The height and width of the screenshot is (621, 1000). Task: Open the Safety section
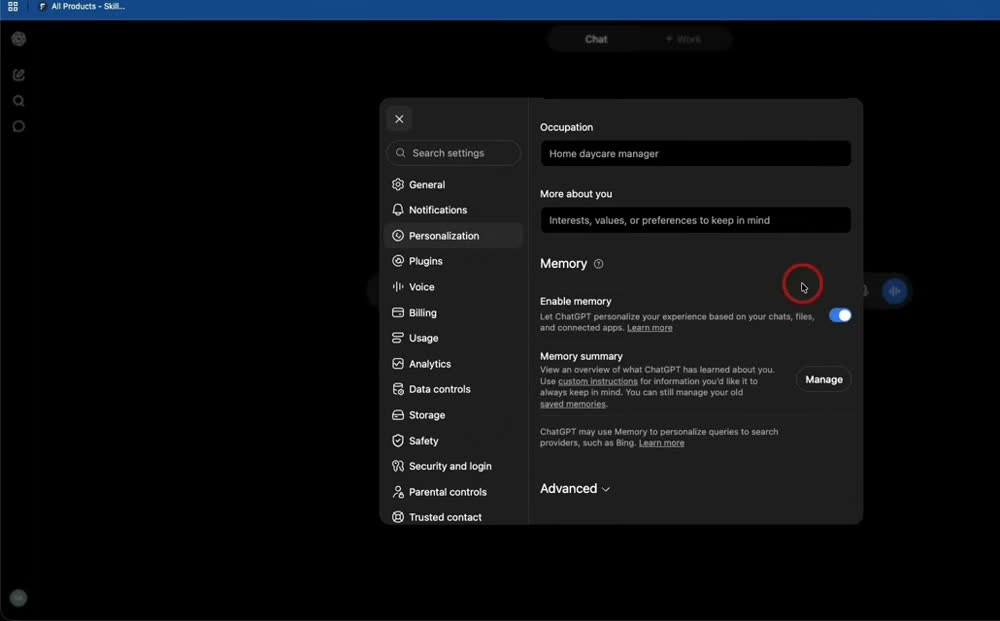click(453, 441)
